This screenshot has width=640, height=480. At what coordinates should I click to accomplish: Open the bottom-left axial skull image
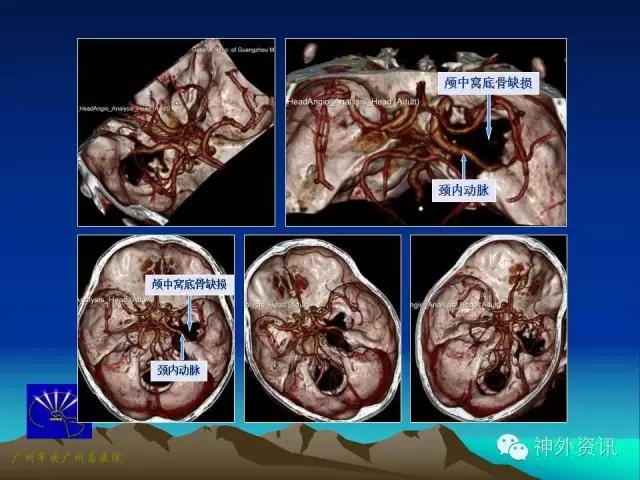pos(156,328)
